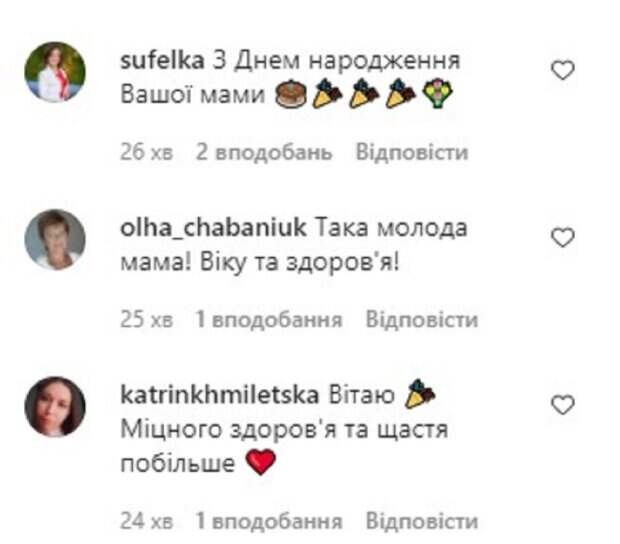This screenshot has width=620, height=544.
Task: Click the red heart emoji in the comment
Action: point(261,462)
